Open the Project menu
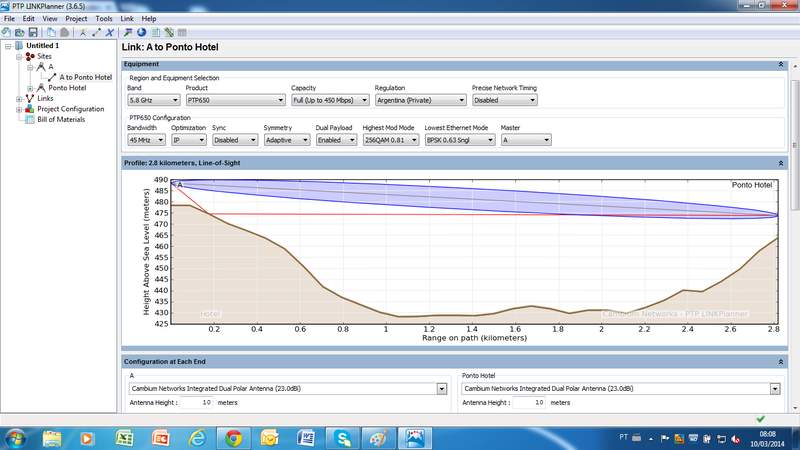This screenshot has height=450, width=800. pos(76,18)
